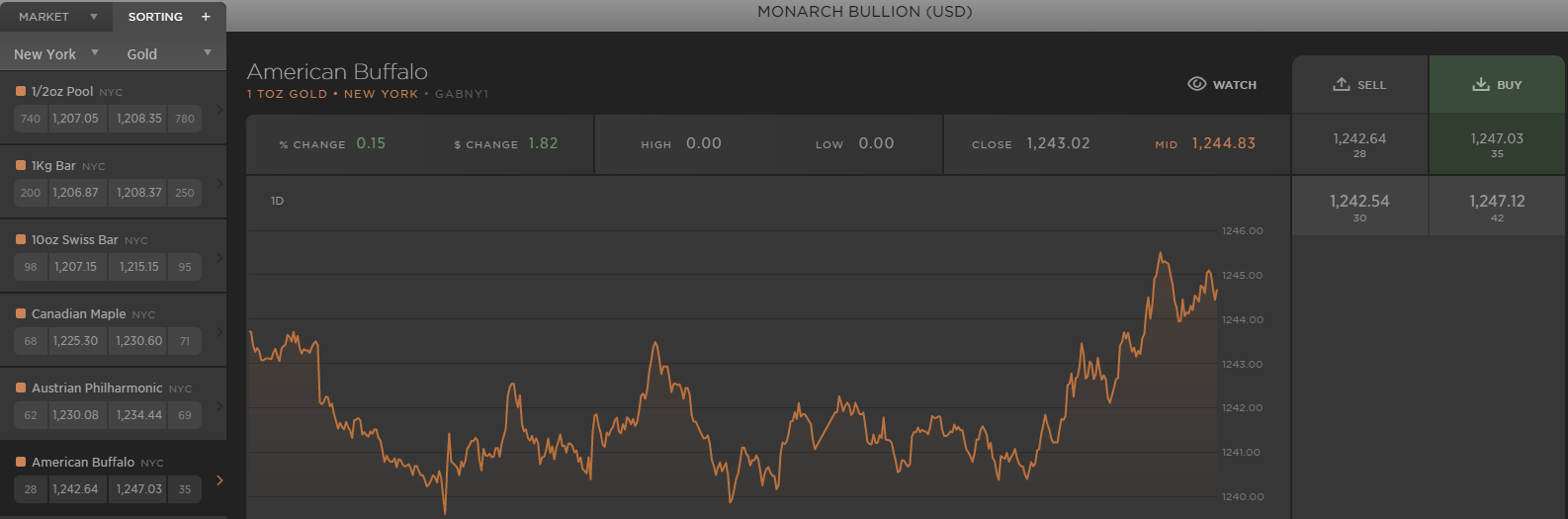Viewport: 1568px width, 519px height.
Task: Expand the 10oz Swiss Bar row chevron
Action: (219, 258)
